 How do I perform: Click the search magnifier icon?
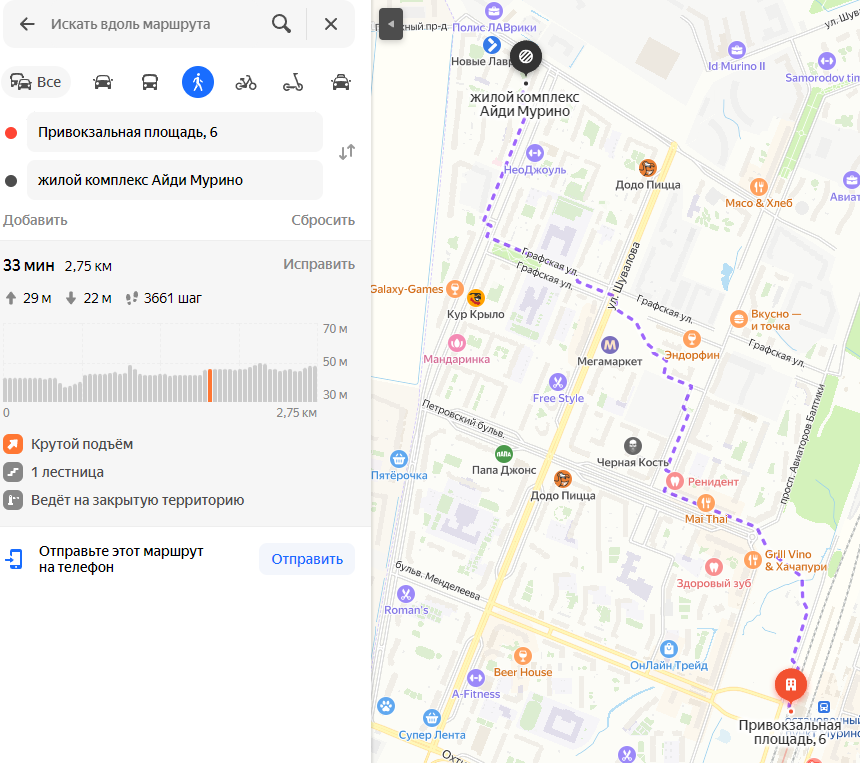tap(281, 24)
